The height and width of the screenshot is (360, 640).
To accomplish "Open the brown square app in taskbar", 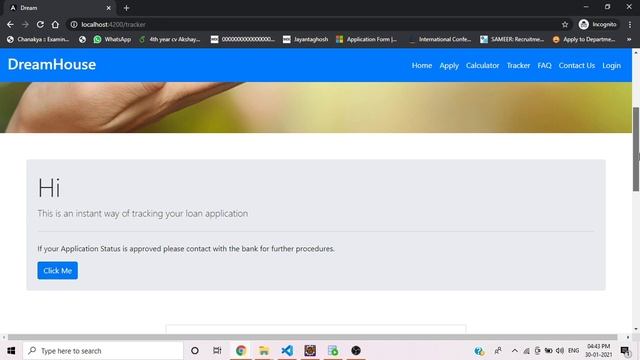I will pyautogui.click(x=310, y=351).
